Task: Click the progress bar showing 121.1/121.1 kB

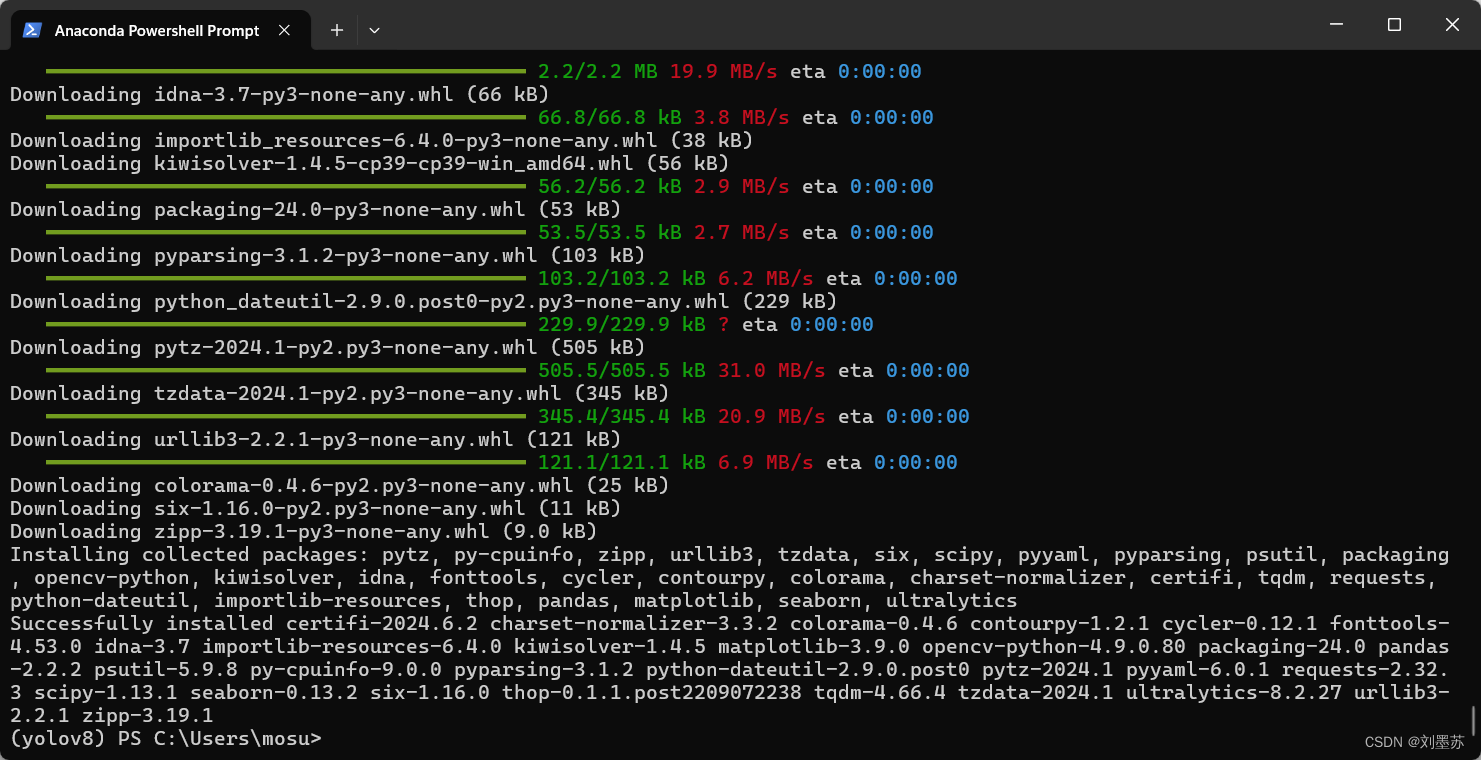Action: pos(286,463)
